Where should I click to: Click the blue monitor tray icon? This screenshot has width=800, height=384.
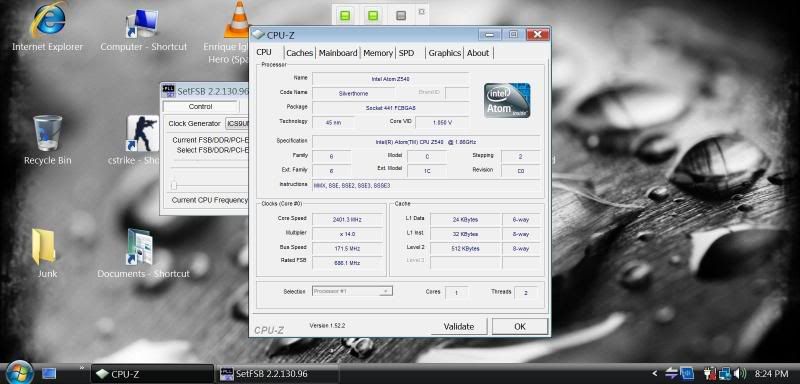(687, 373)
